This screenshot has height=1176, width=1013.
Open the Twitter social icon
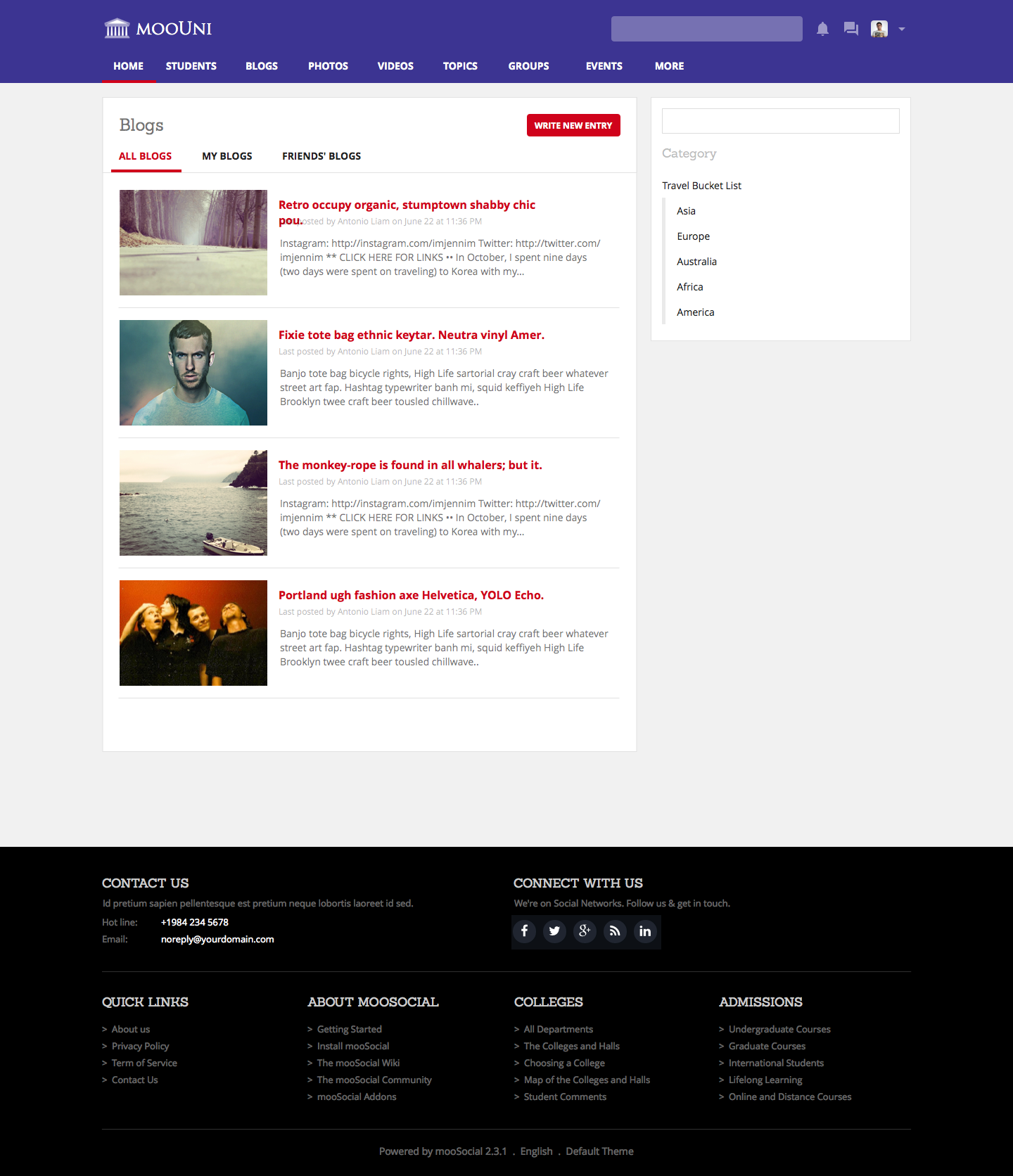click(x=554, y=931)
